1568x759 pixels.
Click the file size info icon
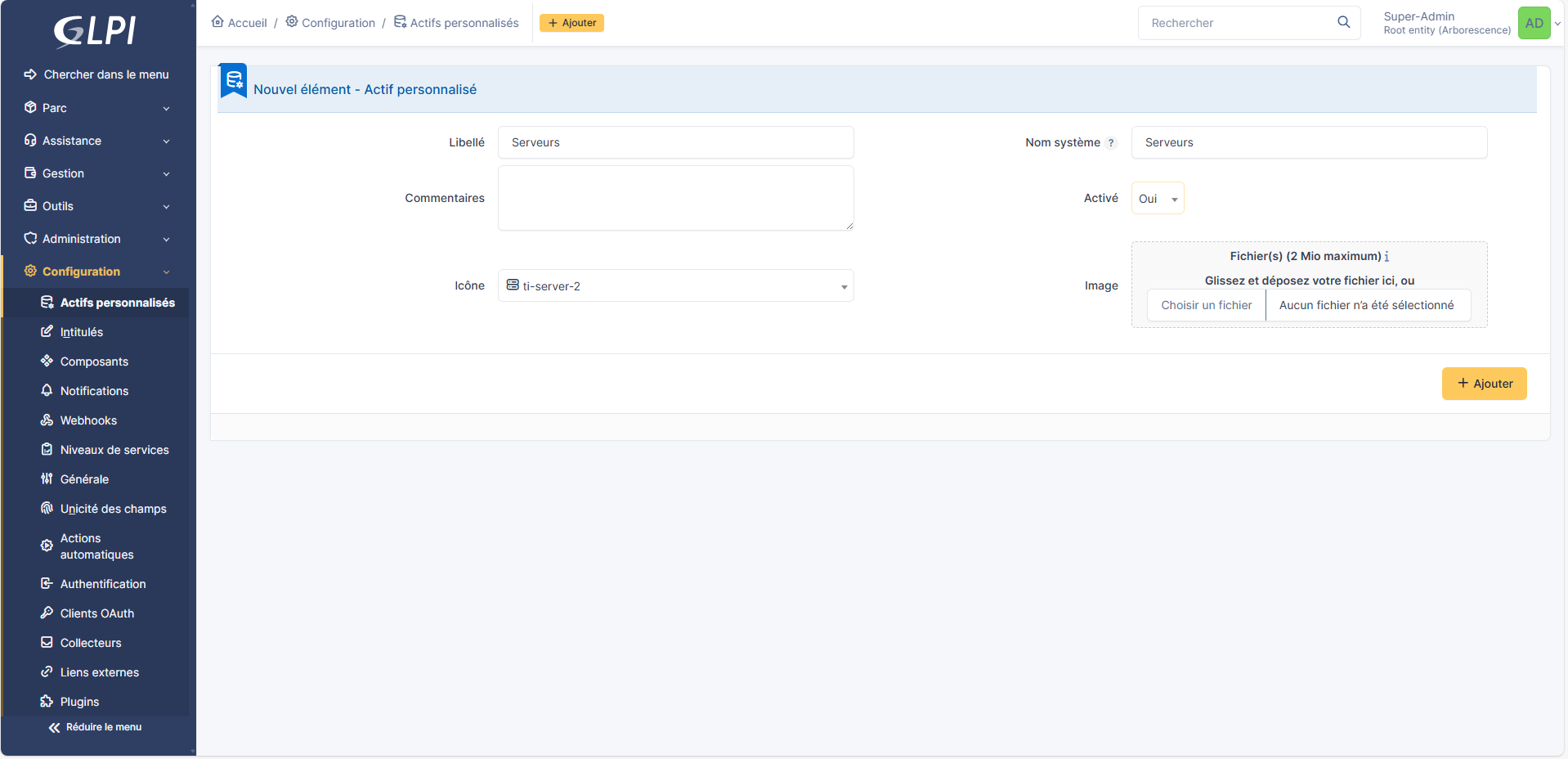[x=1387, y=257]
